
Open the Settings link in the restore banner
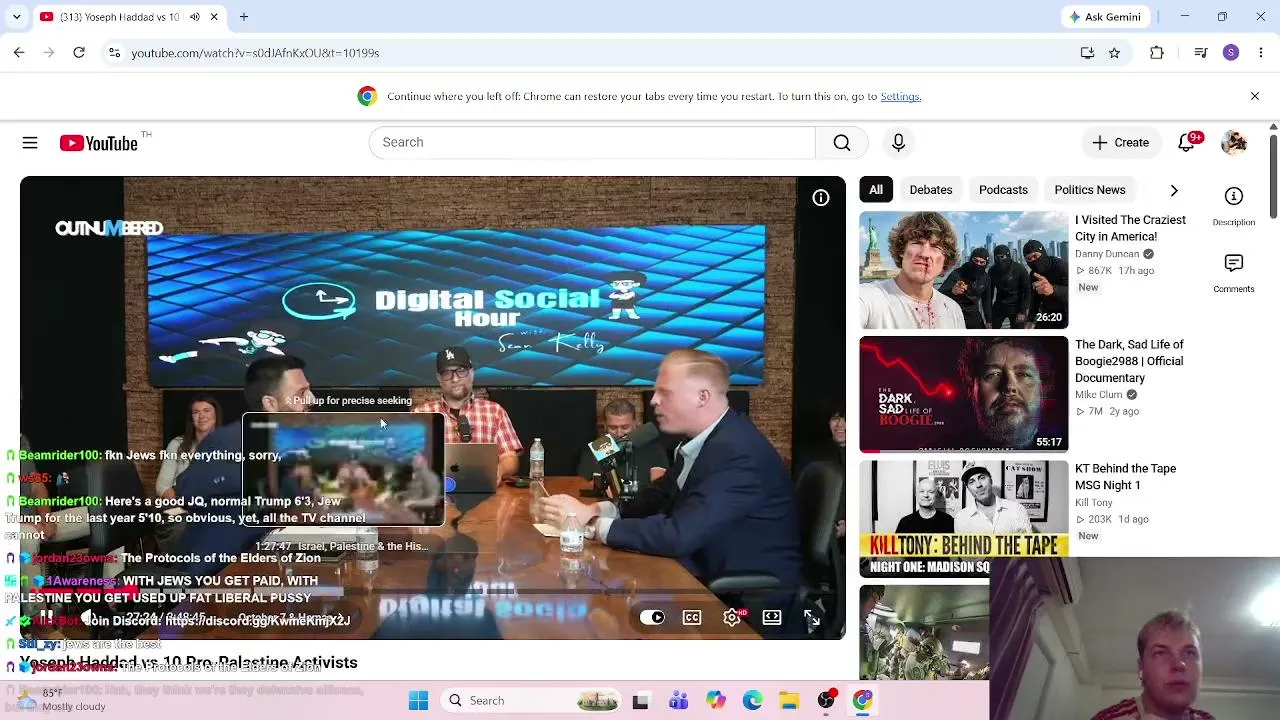tap(901, 96)
